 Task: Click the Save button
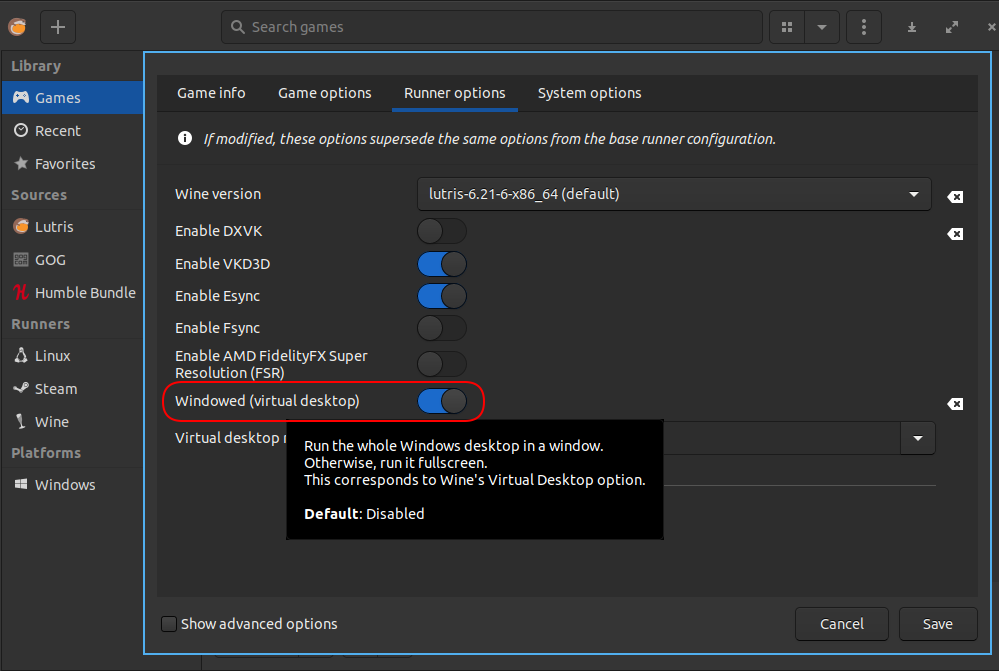pos(937,624)
